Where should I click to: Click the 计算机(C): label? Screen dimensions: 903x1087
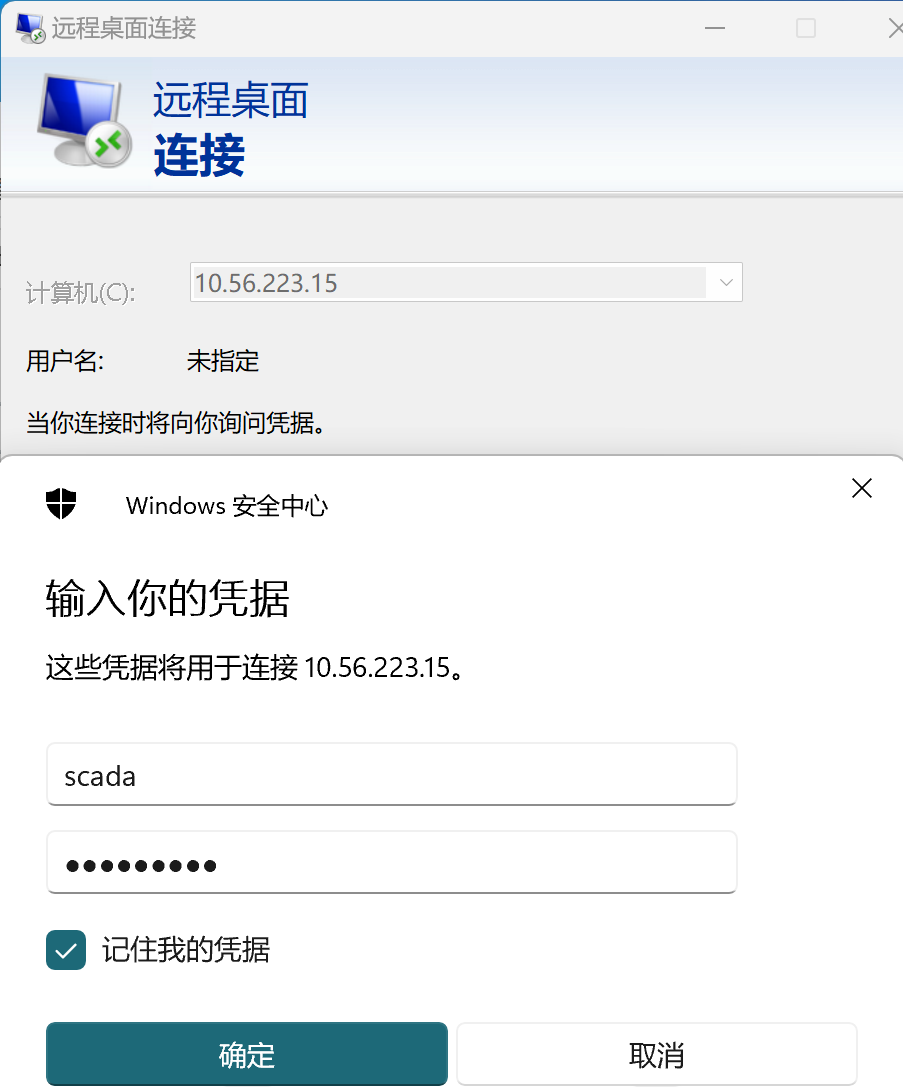tap(80, 293)
